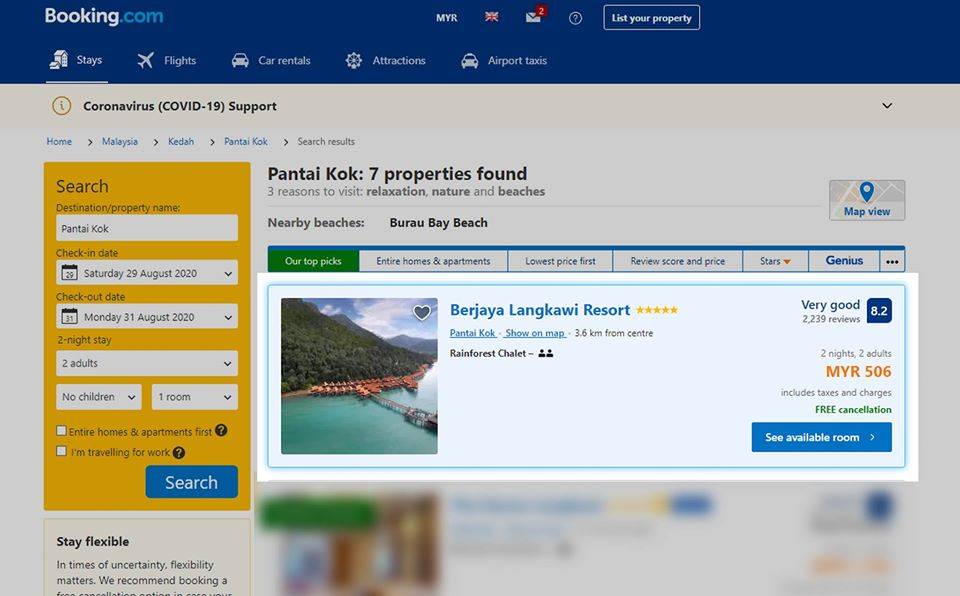Enable I'm travelling for work checkbox
The image size is (960, 596).
(x=61, y=451)
